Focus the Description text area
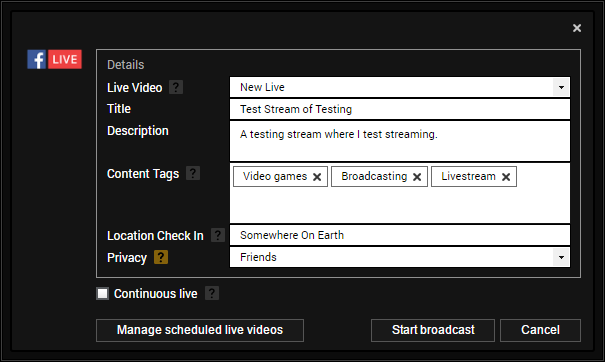Screen dimensions: 605x362 pyautogui.click(x=400, y=141)
